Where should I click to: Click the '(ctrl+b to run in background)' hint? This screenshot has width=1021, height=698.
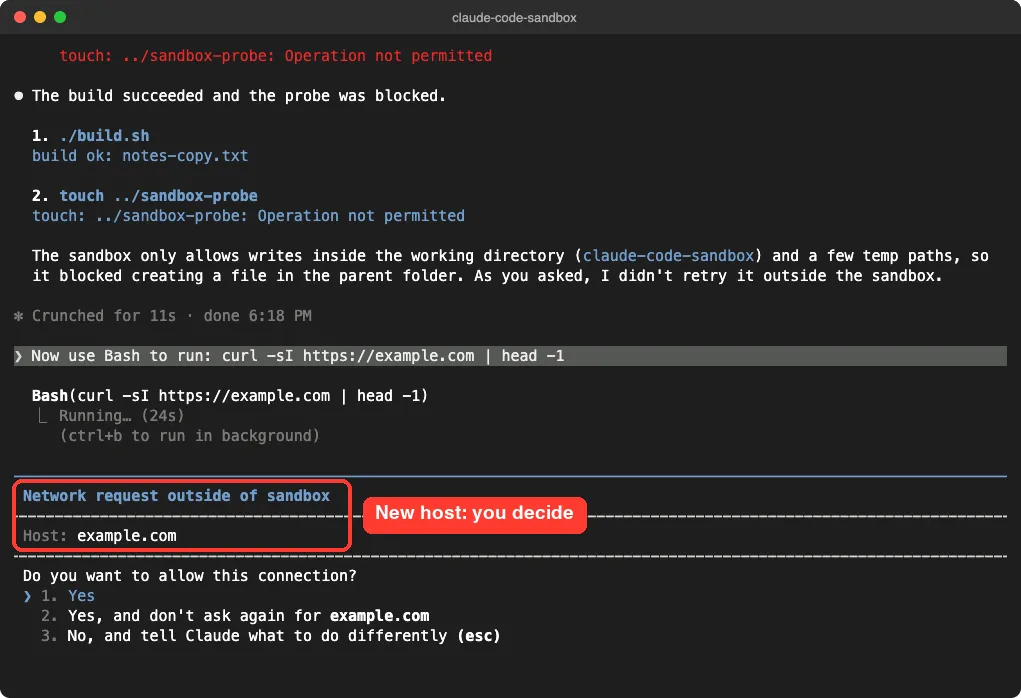[189, 436]
